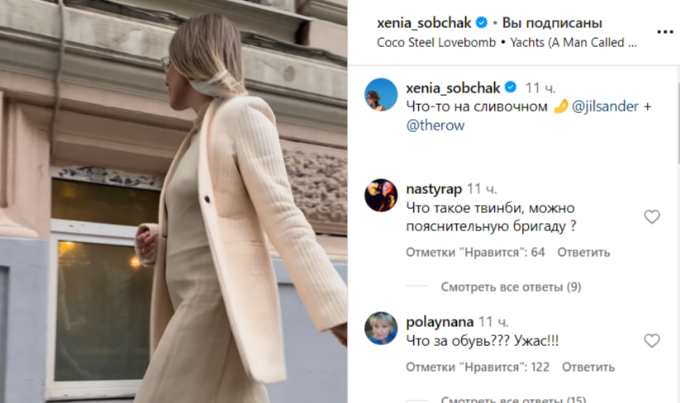The height and width of the screenshot is (403, 680).
Task: Open polaynana profile picture
Action: click(x=381, y=328)
